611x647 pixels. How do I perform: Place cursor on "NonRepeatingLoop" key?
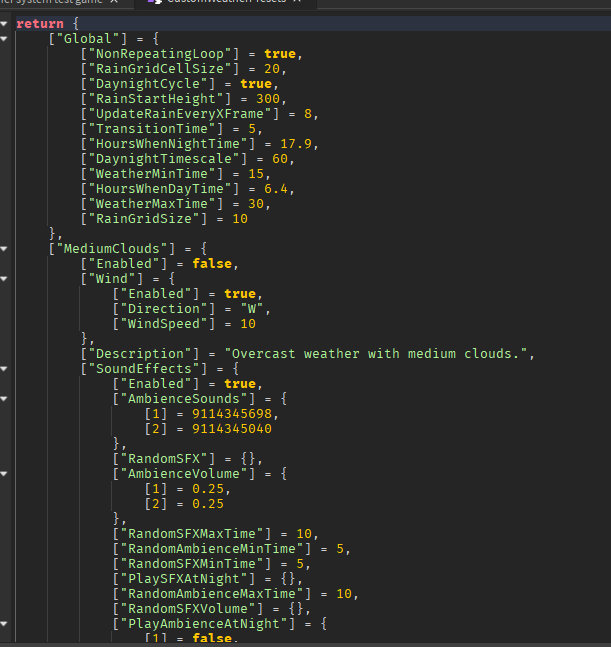point(160,54)
